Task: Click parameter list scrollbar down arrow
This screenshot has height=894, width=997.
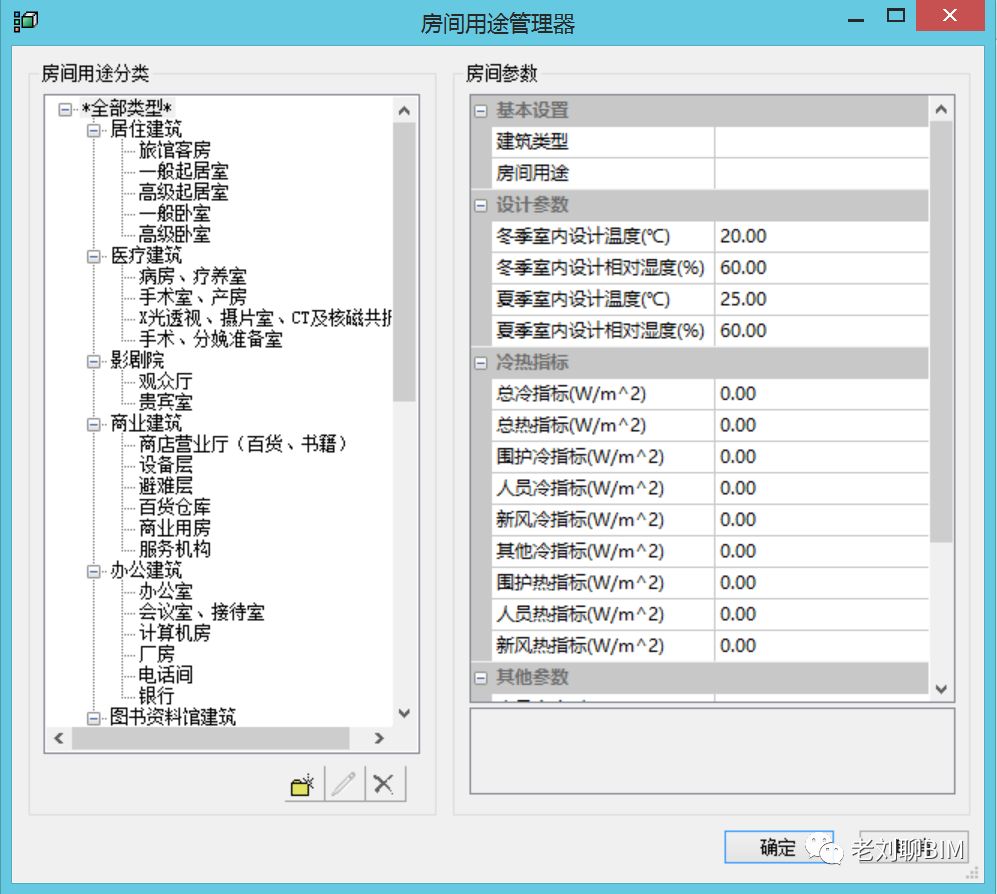Action: [x=941, y=689]
